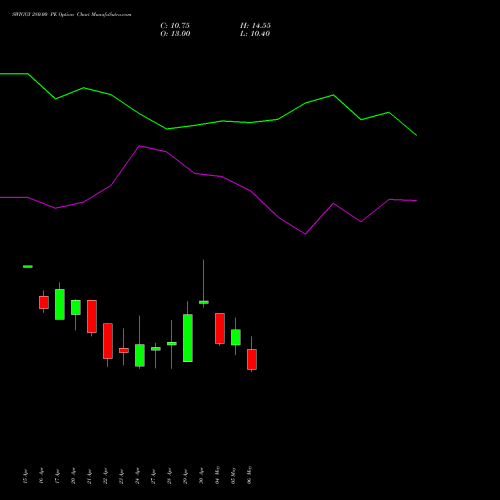Click the 06 May date label

(x=249, y=475)
